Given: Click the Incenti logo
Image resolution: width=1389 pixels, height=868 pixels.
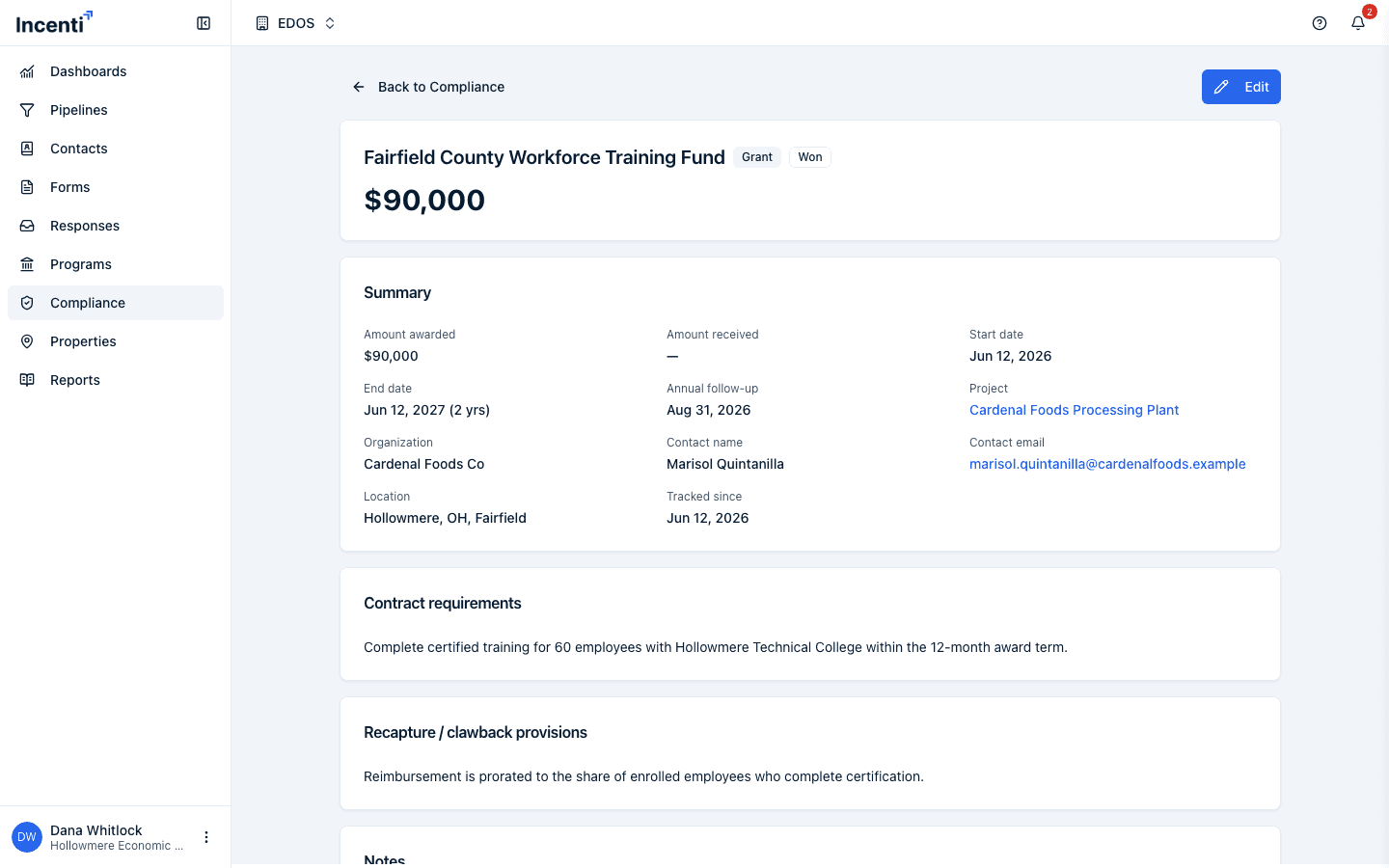Looking at the screenshot, I should point(54,22).
